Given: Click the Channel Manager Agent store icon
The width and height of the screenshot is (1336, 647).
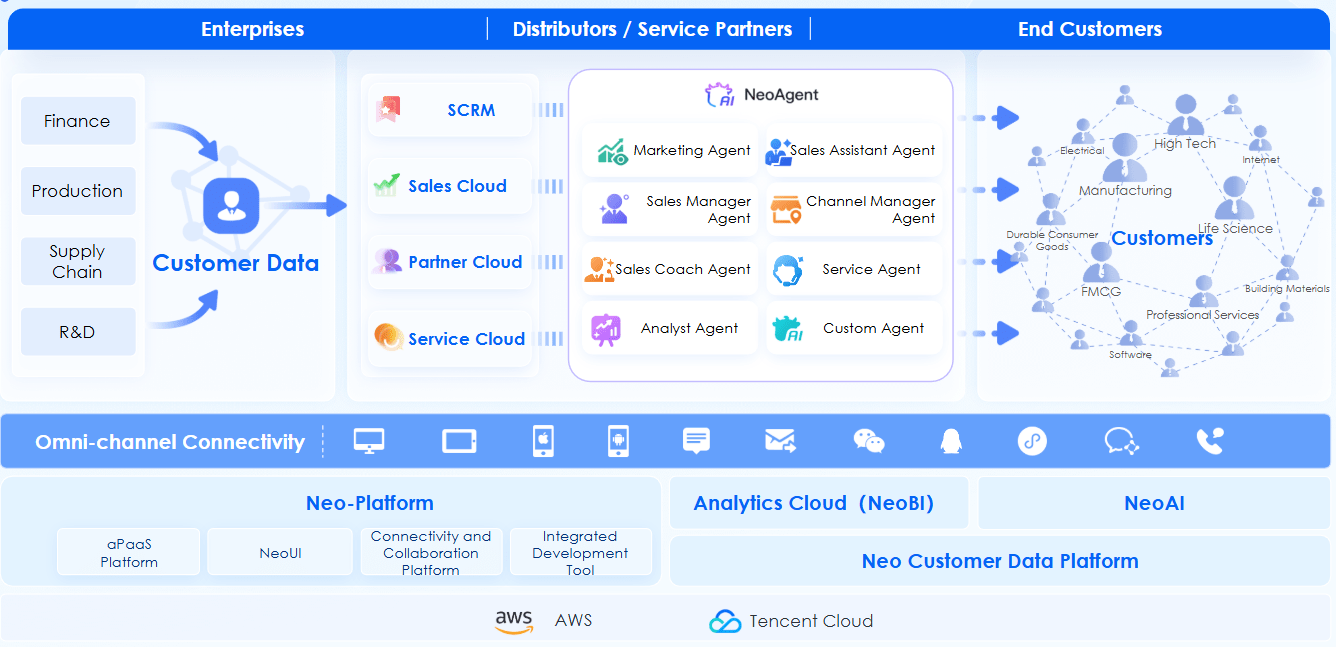Looking at the screenshot, I should coord(786,210).
